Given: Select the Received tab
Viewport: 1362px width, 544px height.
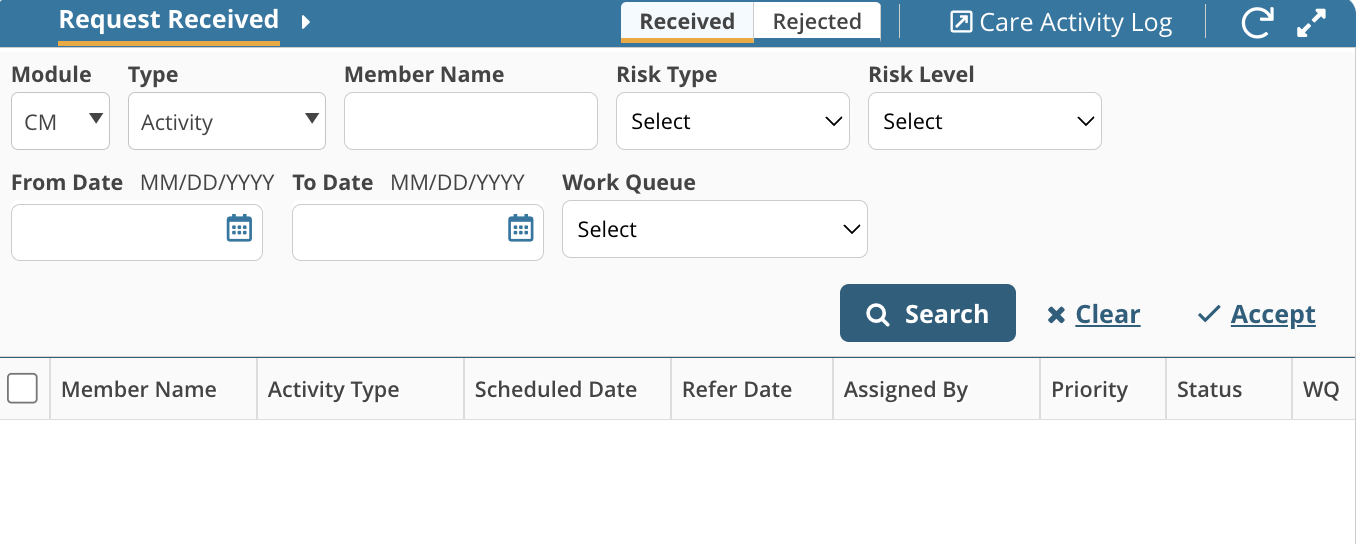Looking at the screenshot, I should [687, 22].
